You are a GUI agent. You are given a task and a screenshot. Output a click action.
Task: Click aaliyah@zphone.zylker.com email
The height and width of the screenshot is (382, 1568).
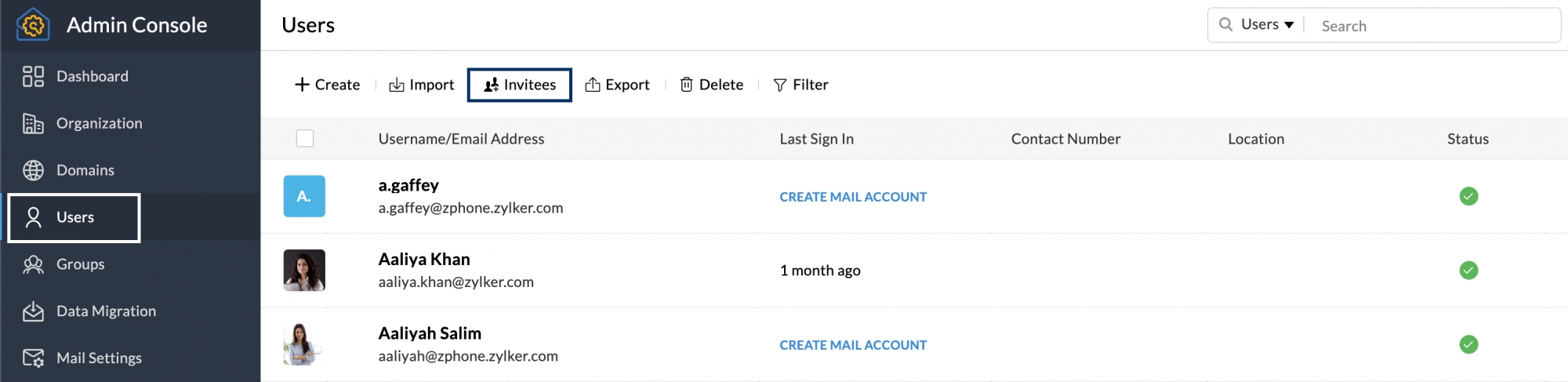pyautogui.click(x=468, y=356)
